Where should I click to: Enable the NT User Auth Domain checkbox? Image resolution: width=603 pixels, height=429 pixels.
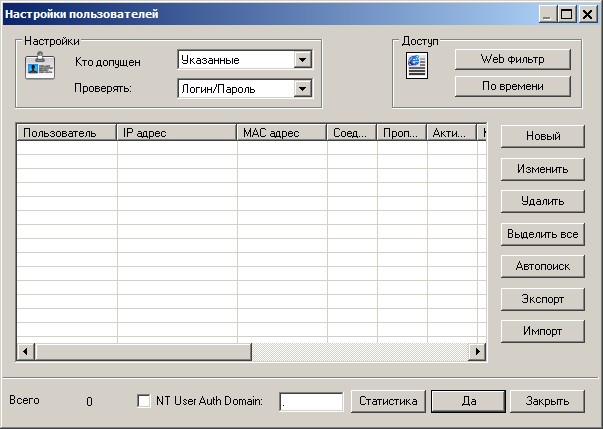coord(144,401)
